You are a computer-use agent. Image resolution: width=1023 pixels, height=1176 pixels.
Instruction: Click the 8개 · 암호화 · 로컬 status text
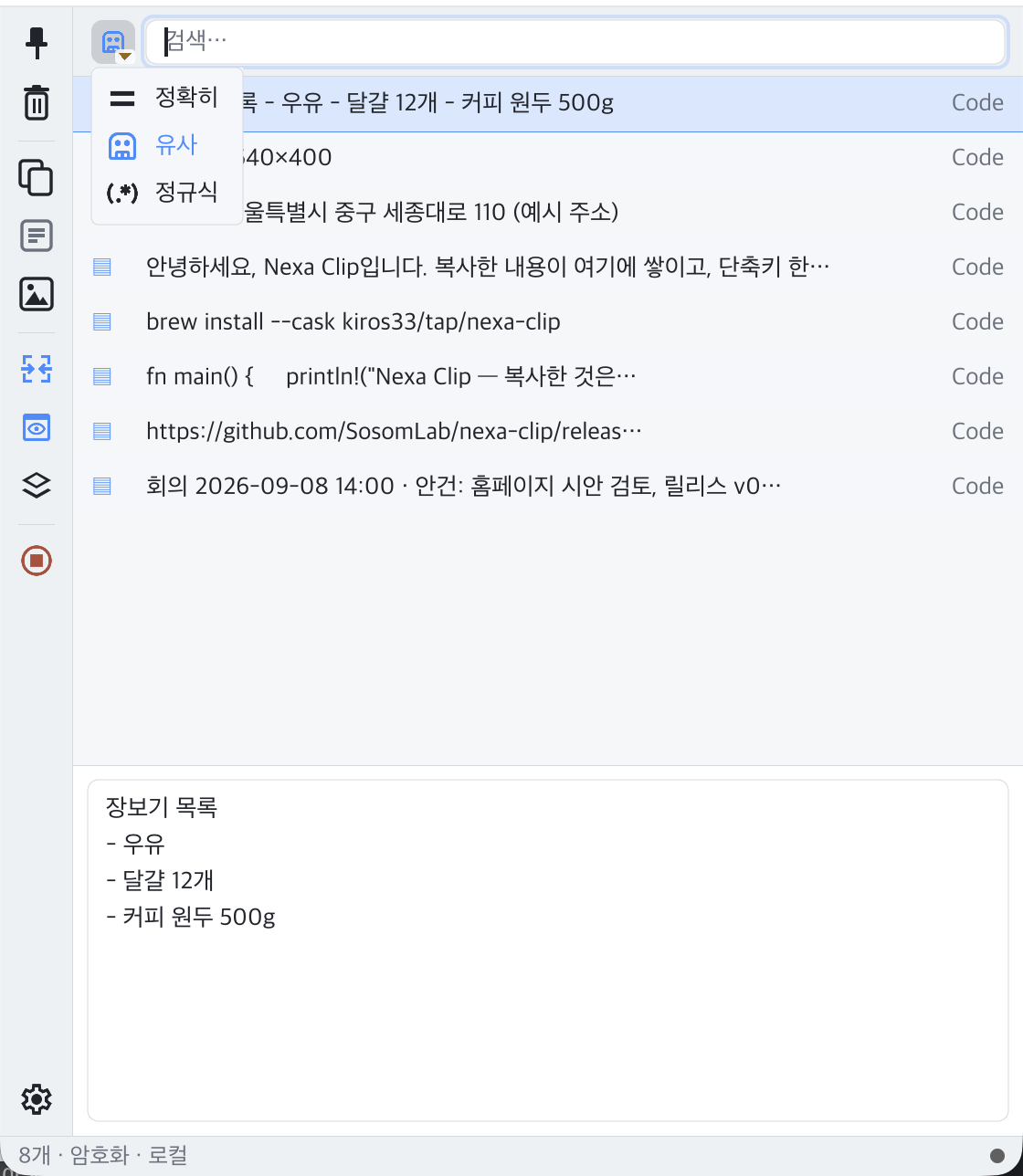(103, 1156)
